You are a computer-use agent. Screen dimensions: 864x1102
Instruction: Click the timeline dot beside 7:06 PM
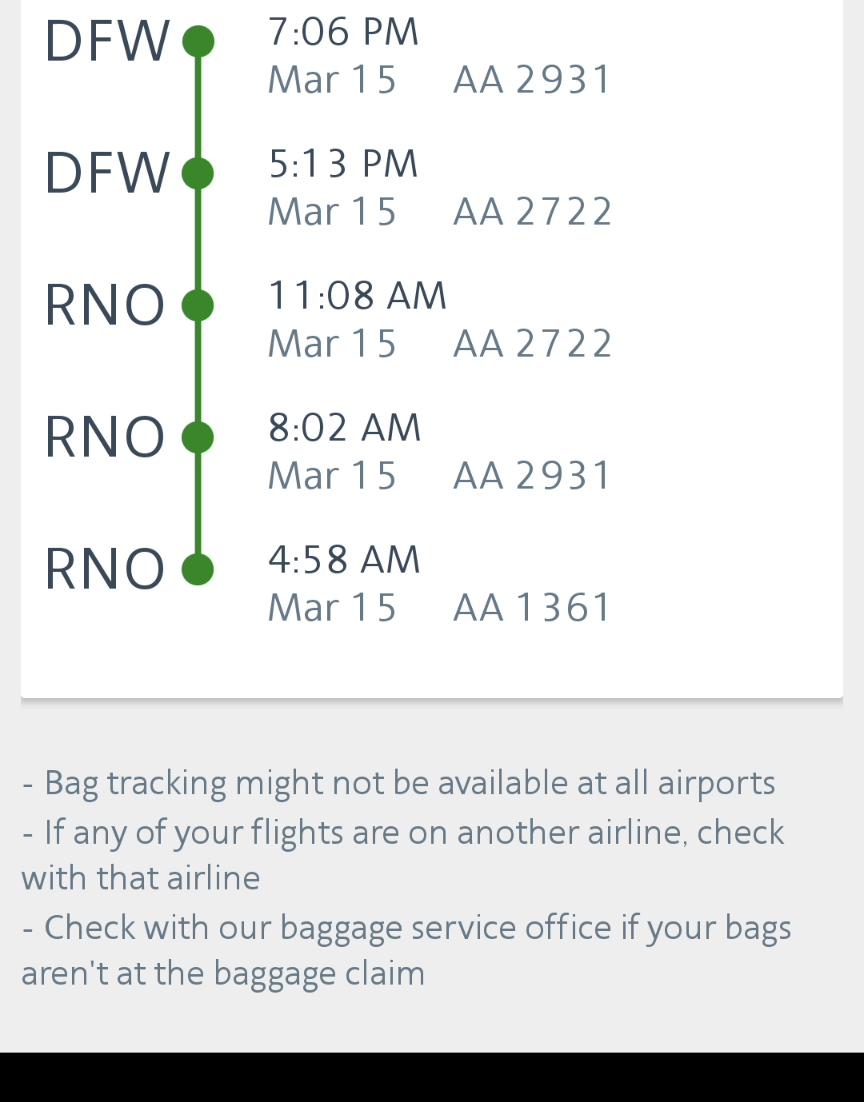(198, 42)
